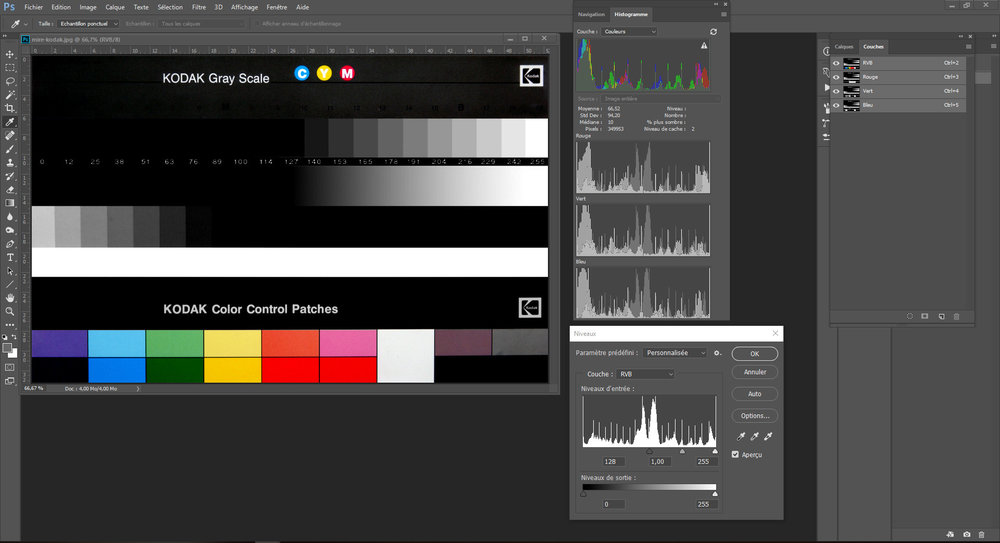1000x543 pixels.
Task: Toggle visibility of Bleu channel
Action: pos(836,105)
